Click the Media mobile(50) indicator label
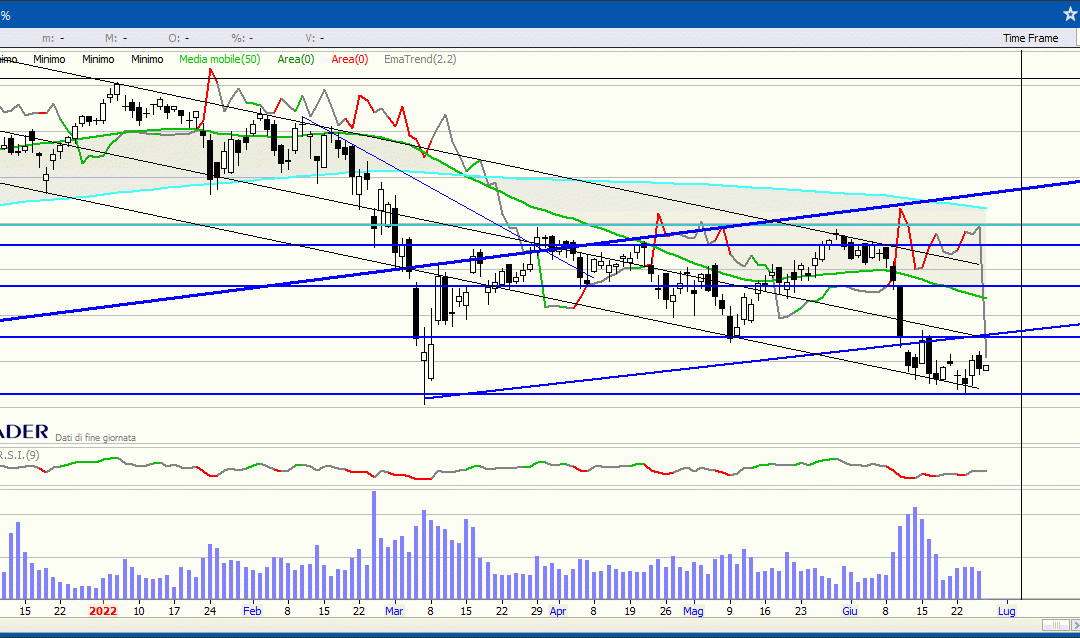1080x638 pixels. coord(220,59)
